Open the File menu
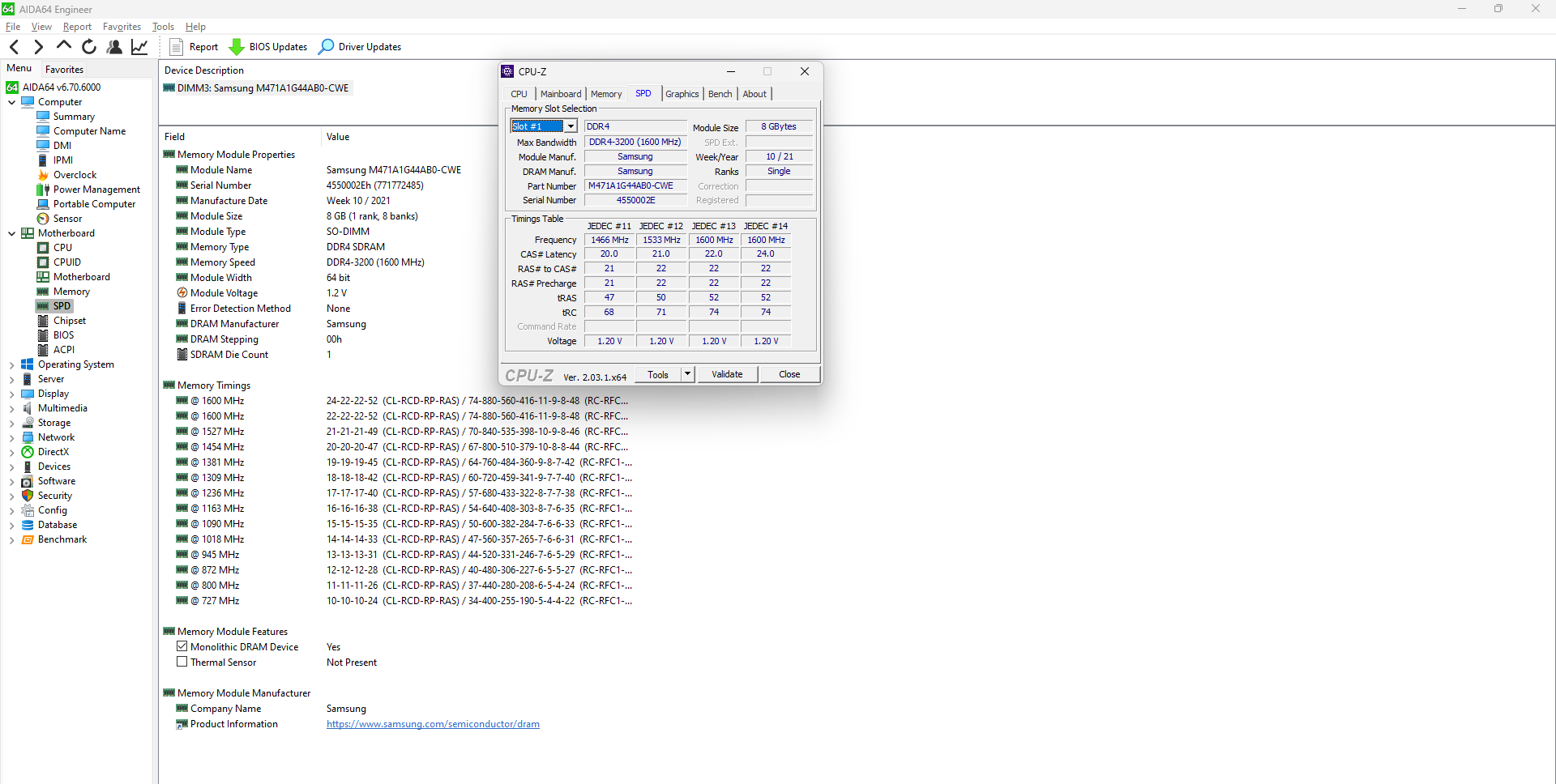Image resolution: width=1556 pixels, height=784 pixels. [13, 27]
